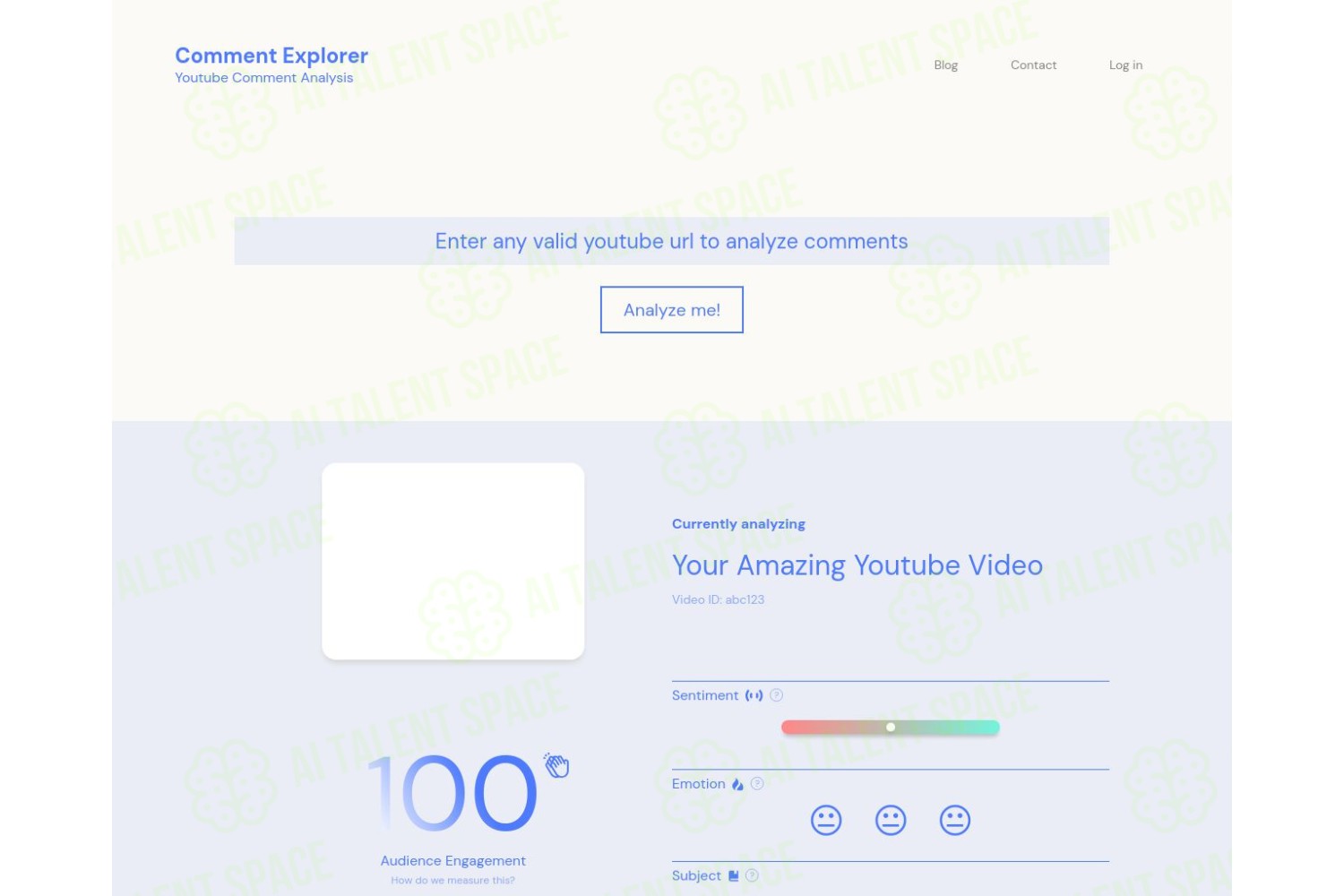Screen dimensions: 1344x896
Task: Click the second neutral face emoji
Action: click(x=891, y=821)
